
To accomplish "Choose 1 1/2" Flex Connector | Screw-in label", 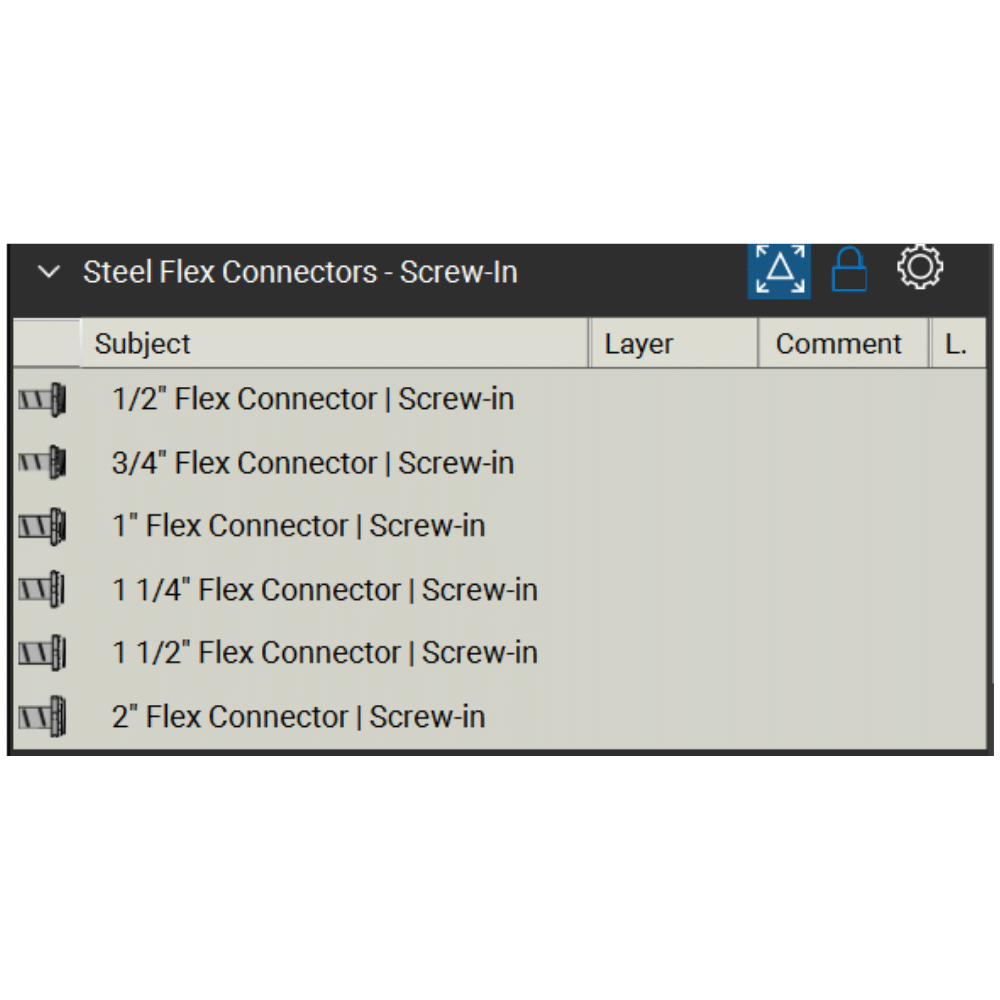I will point(325,653).
